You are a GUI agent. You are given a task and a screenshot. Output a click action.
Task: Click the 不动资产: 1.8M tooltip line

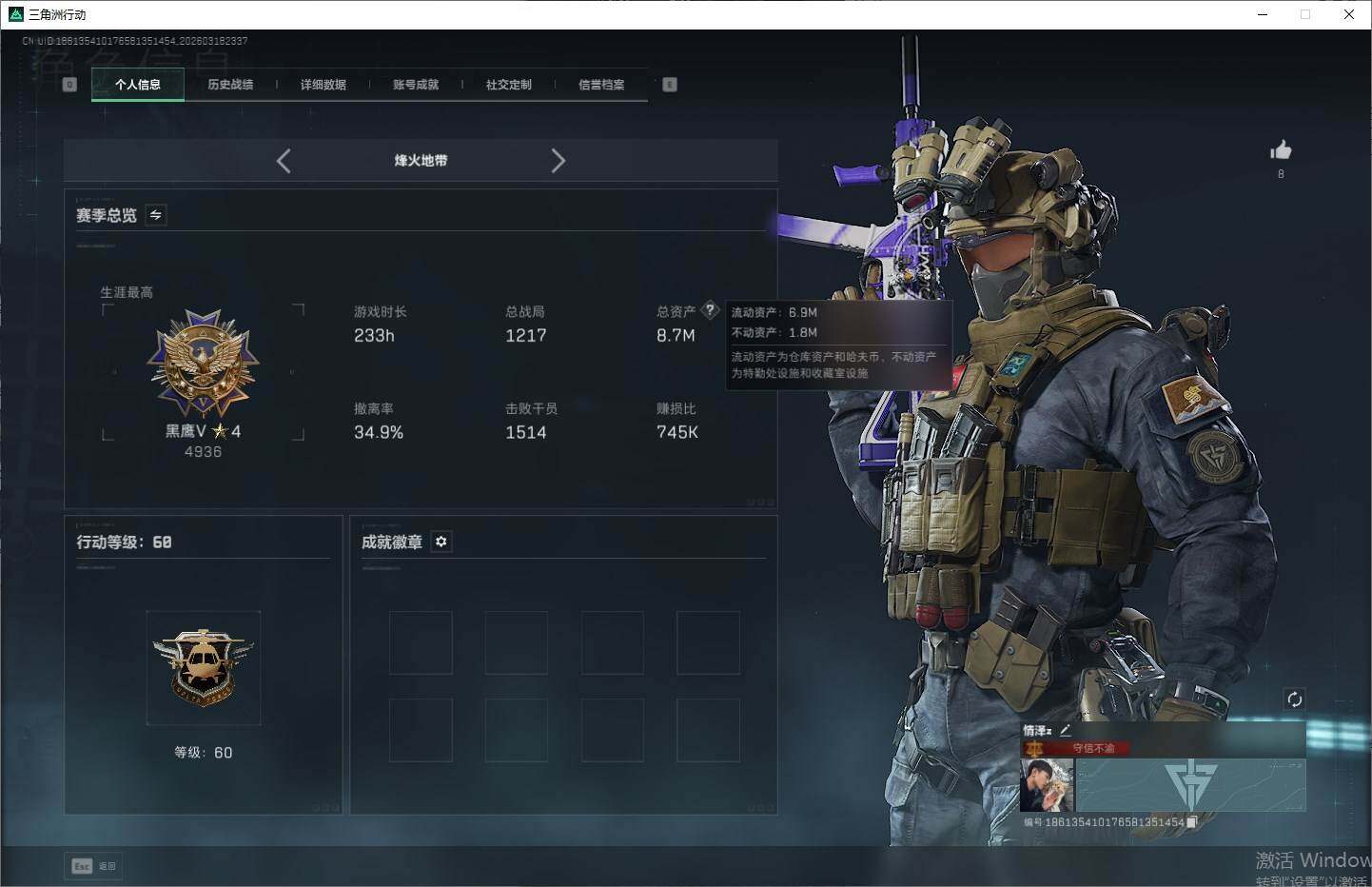click(774, 332)
